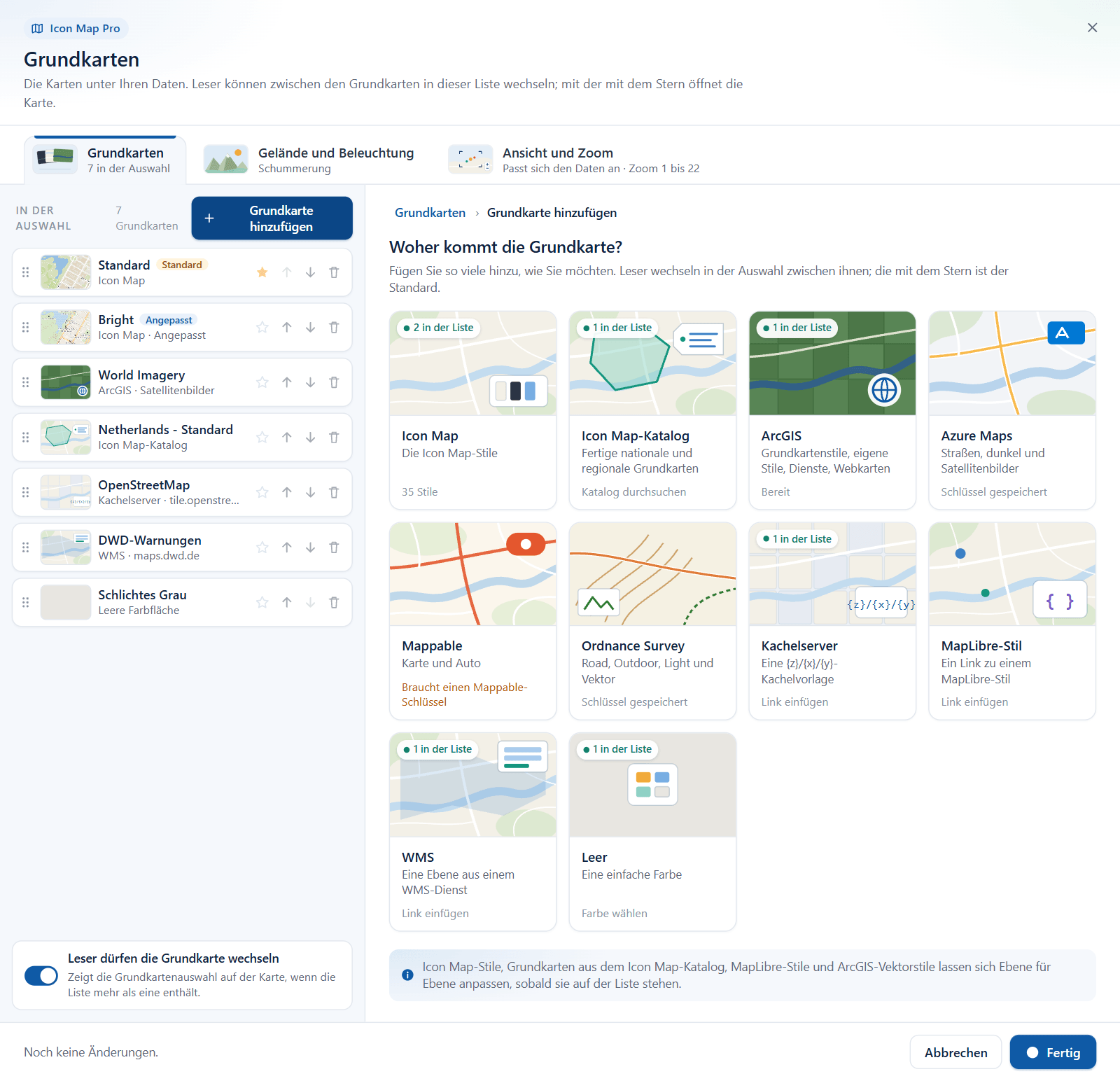
Task: Select the Grundkarten tab
Action: point(105,160)
